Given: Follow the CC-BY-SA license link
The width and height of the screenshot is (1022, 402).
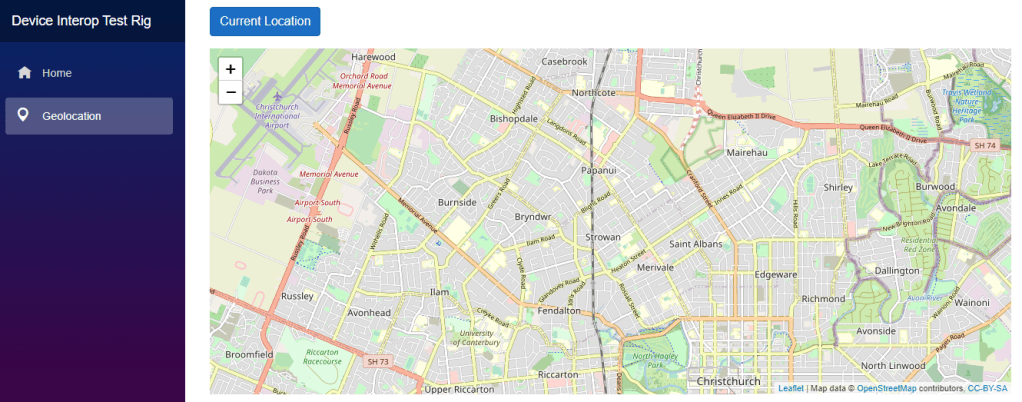Looking at the screenshot, I should [x=988, y=388].
